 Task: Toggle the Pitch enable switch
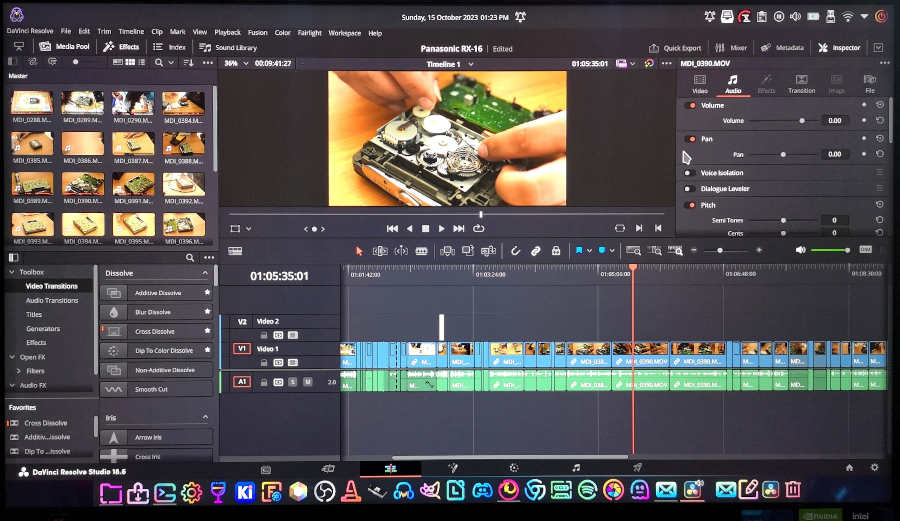(x=691, y=205)
